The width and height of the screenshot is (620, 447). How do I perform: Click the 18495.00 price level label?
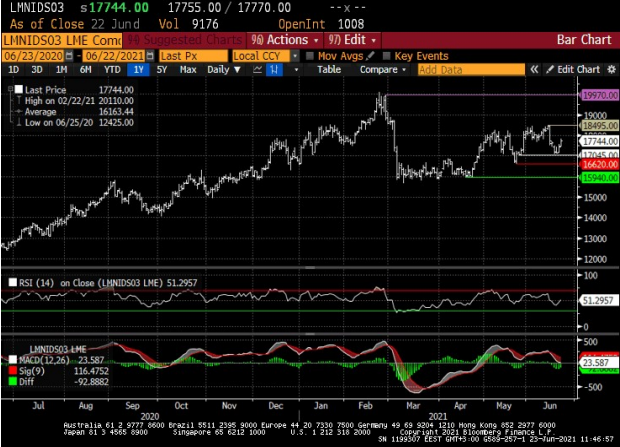[x=600, y=125]
